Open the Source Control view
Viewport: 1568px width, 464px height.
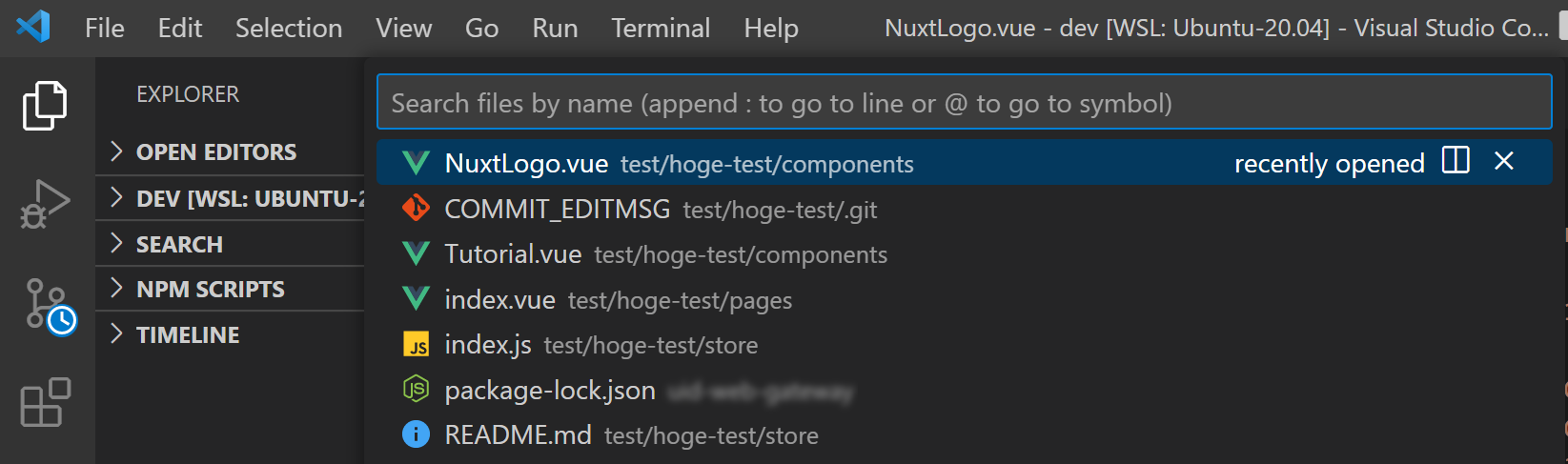(47, 305)
